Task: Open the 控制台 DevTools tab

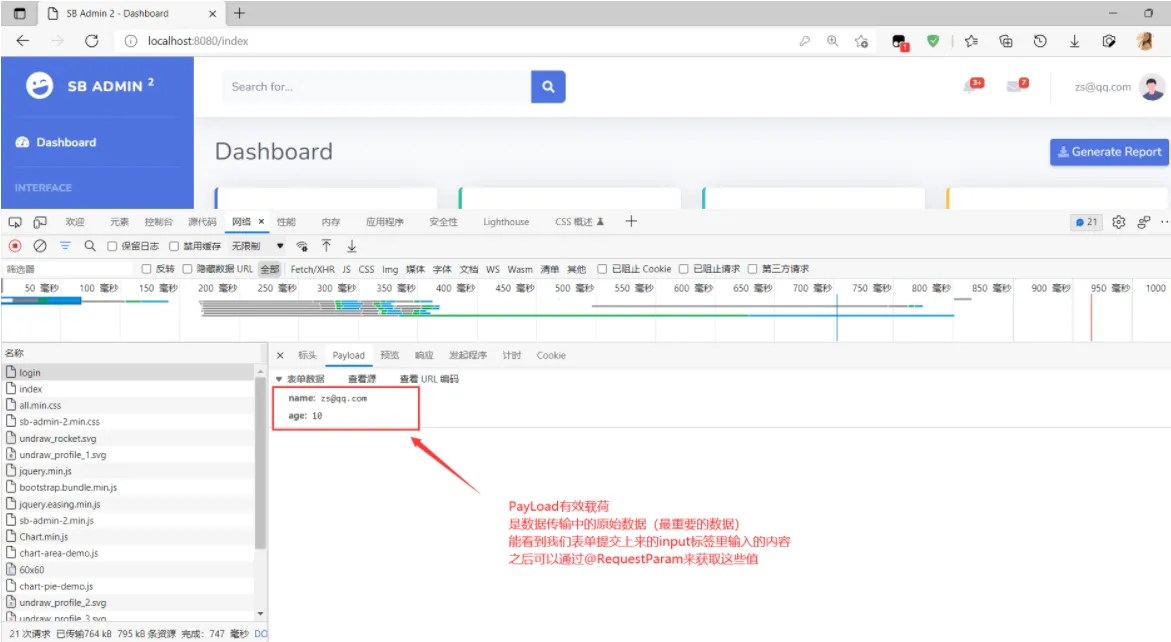Action: click(x=158, y=222)
